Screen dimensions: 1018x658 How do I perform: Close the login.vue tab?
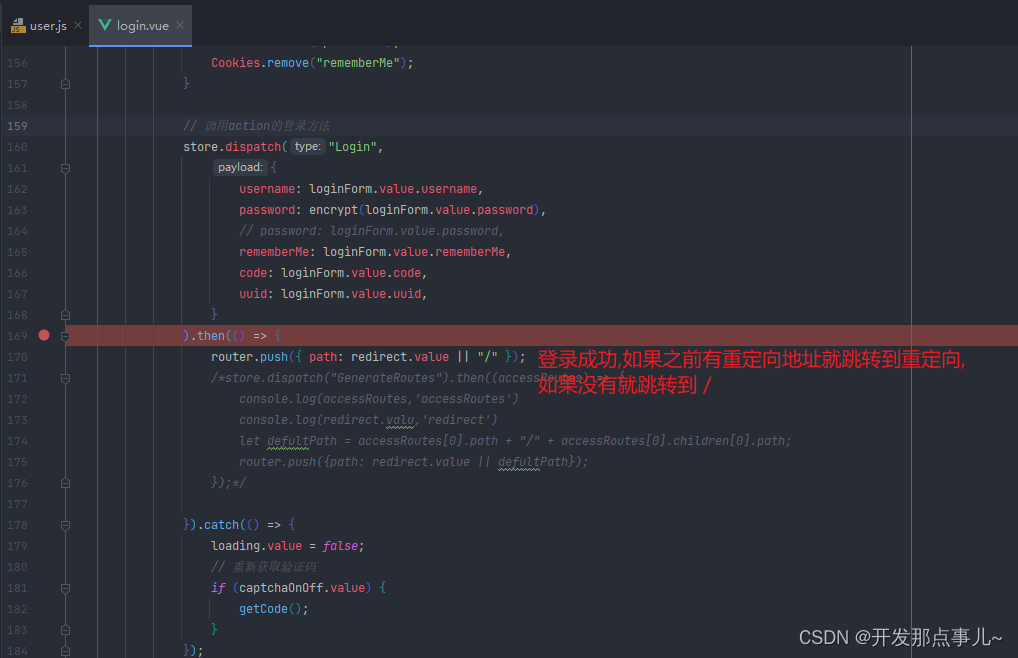(x=180, y=25)
